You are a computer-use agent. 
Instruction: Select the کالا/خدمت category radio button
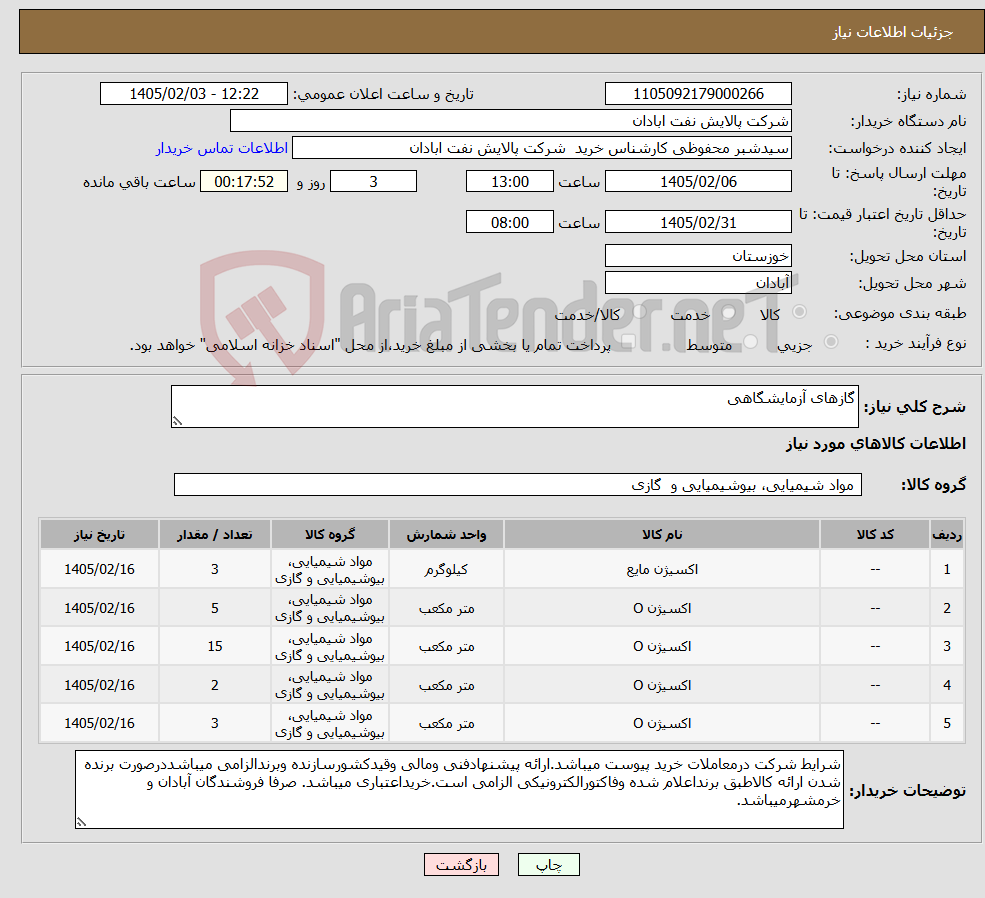pyautogui.click(x=640, y=312)
